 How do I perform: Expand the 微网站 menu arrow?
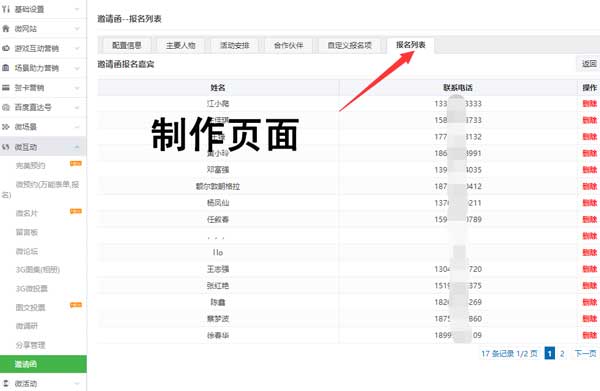pos(77,29)
